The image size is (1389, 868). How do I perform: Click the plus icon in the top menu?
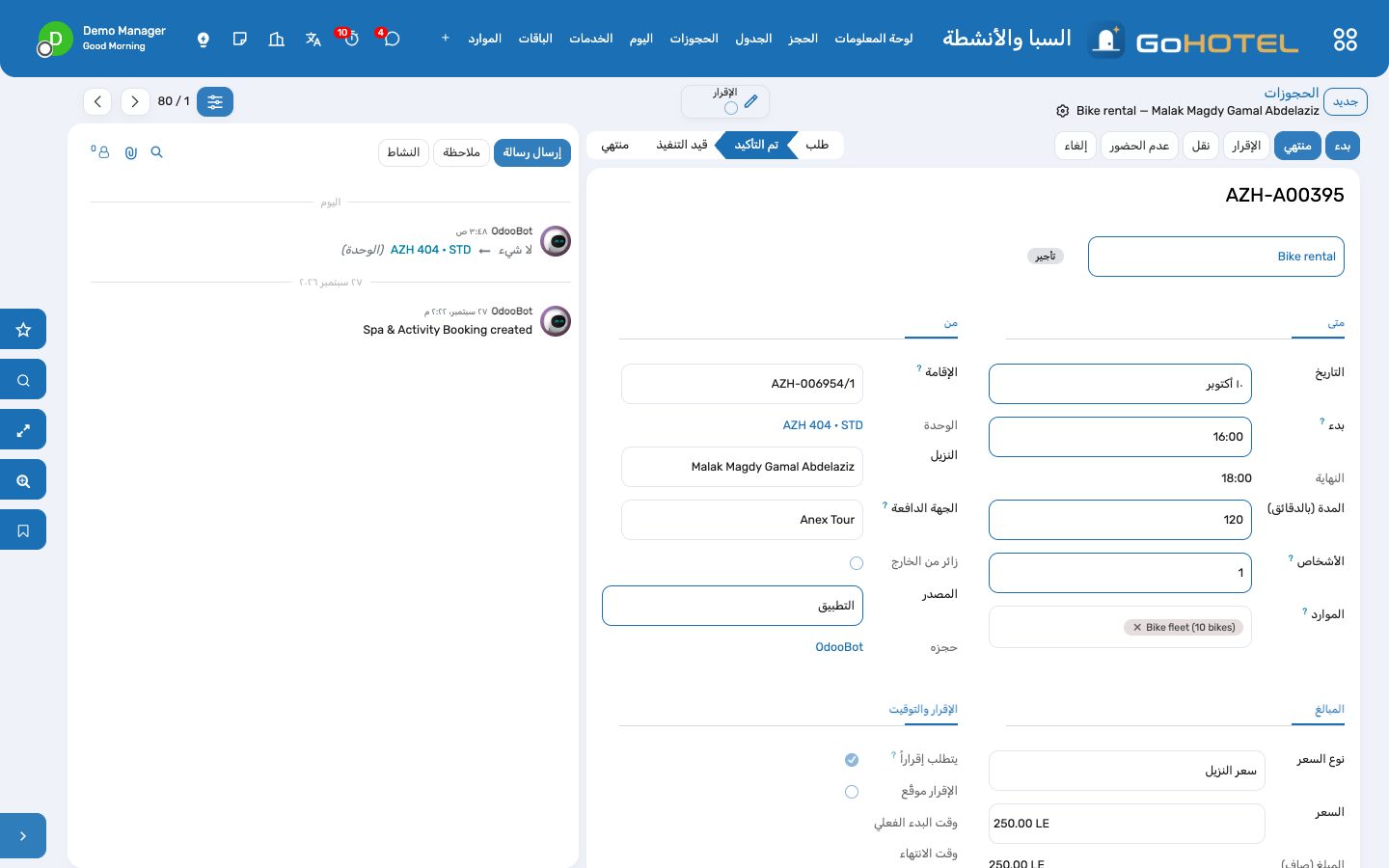tap(445, 39)
